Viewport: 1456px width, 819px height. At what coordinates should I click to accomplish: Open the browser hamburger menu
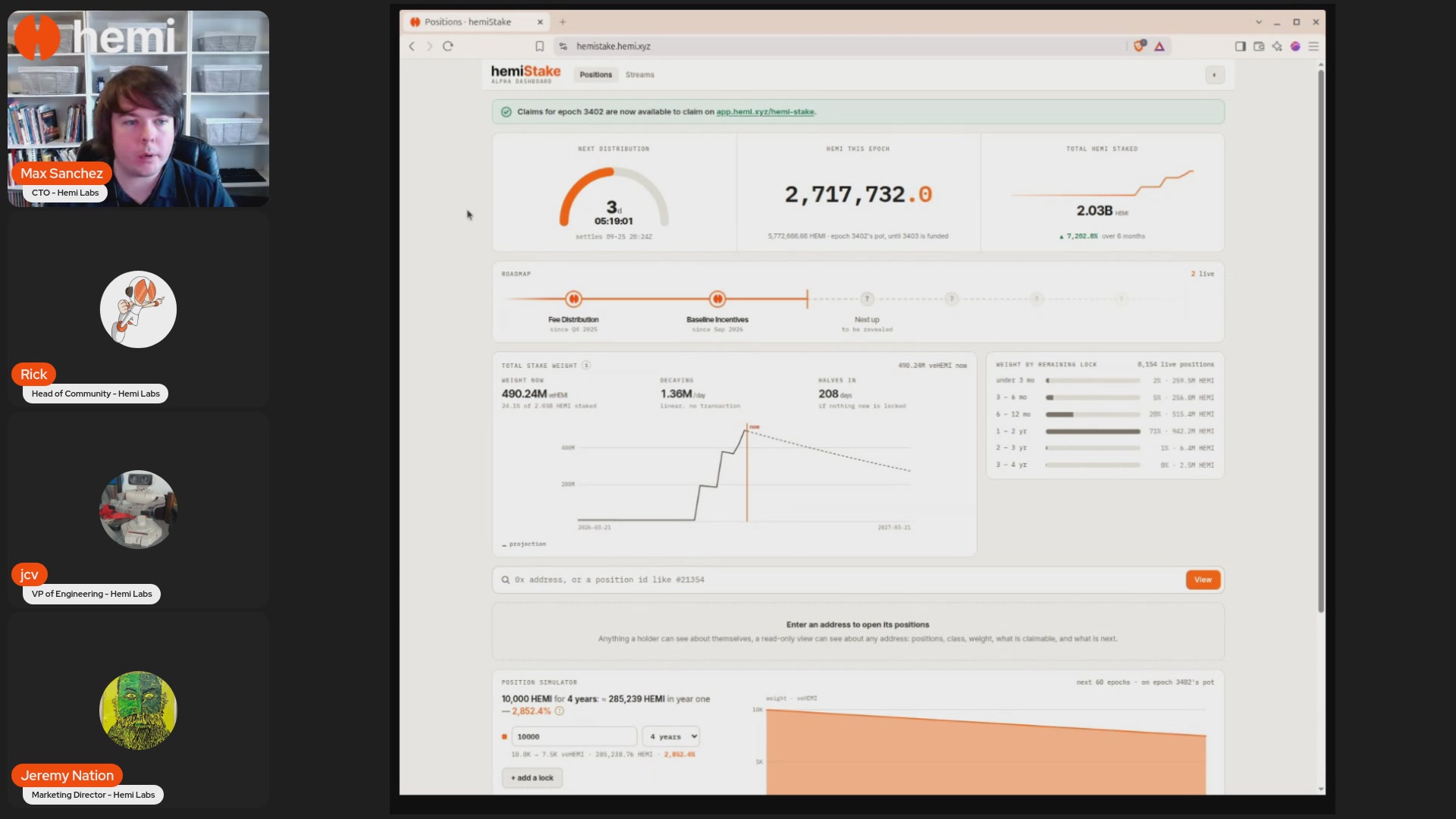[x=1313, y=46]
